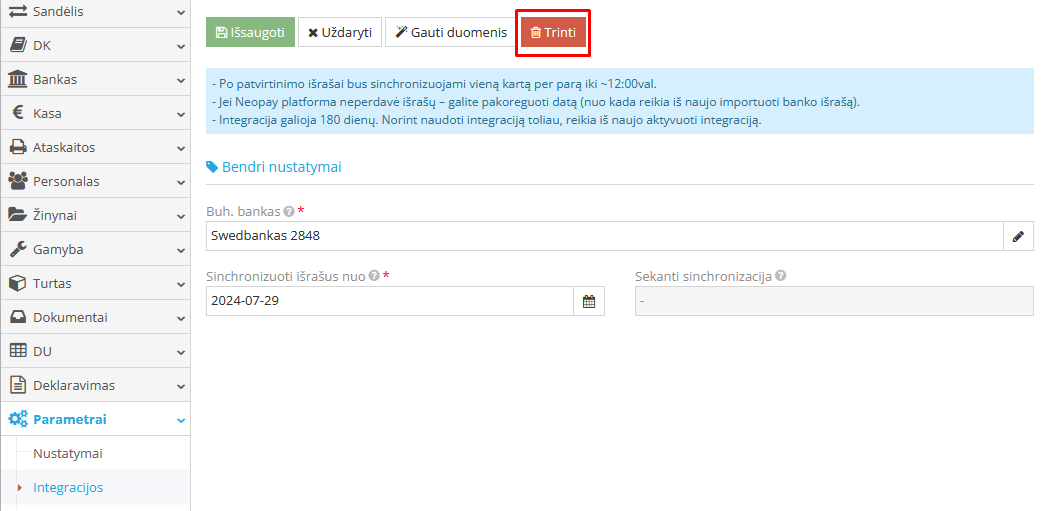Click the pencil edit icon beside Swedbankas 2848
Screen dimensions: 1054x511
click(1018, 236)
